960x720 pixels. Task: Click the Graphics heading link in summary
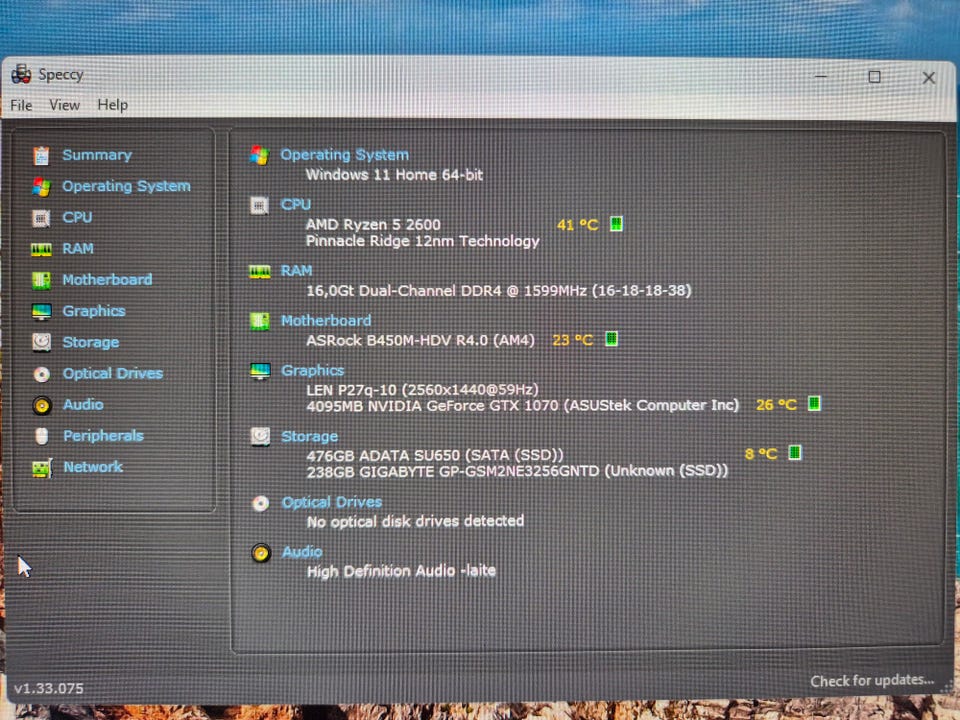click(312, 370)
